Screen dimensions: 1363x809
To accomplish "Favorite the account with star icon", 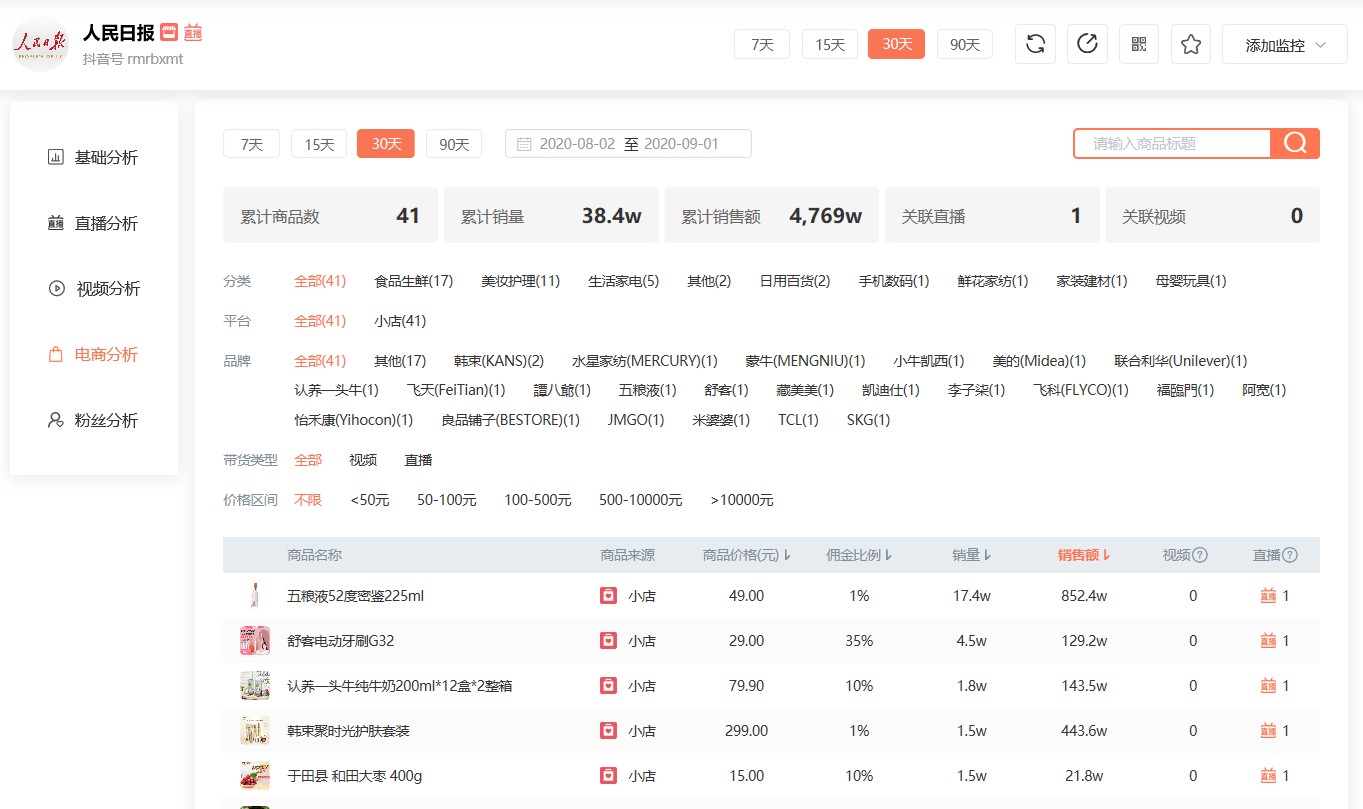I will [1191, 44].
